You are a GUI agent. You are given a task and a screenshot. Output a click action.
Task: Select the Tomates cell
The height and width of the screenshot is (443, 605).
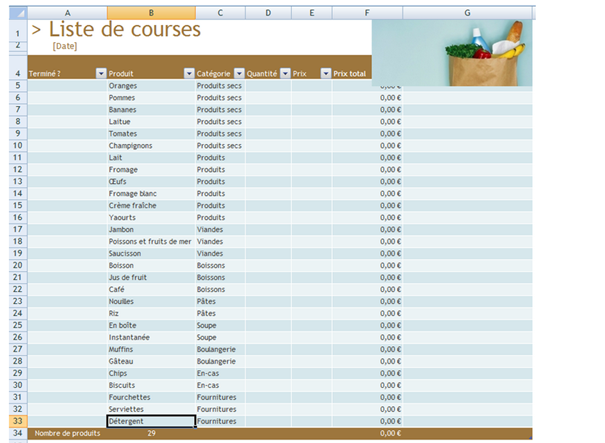coord(151,133)
